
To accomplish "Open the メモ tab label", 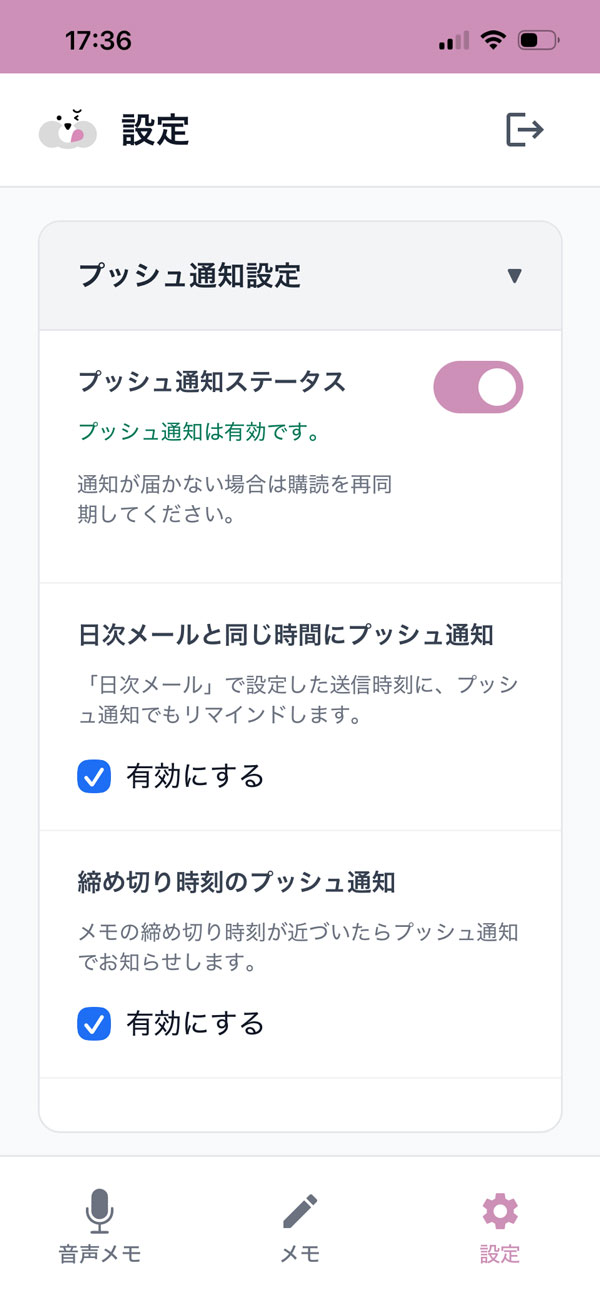I will point(300,1254).
